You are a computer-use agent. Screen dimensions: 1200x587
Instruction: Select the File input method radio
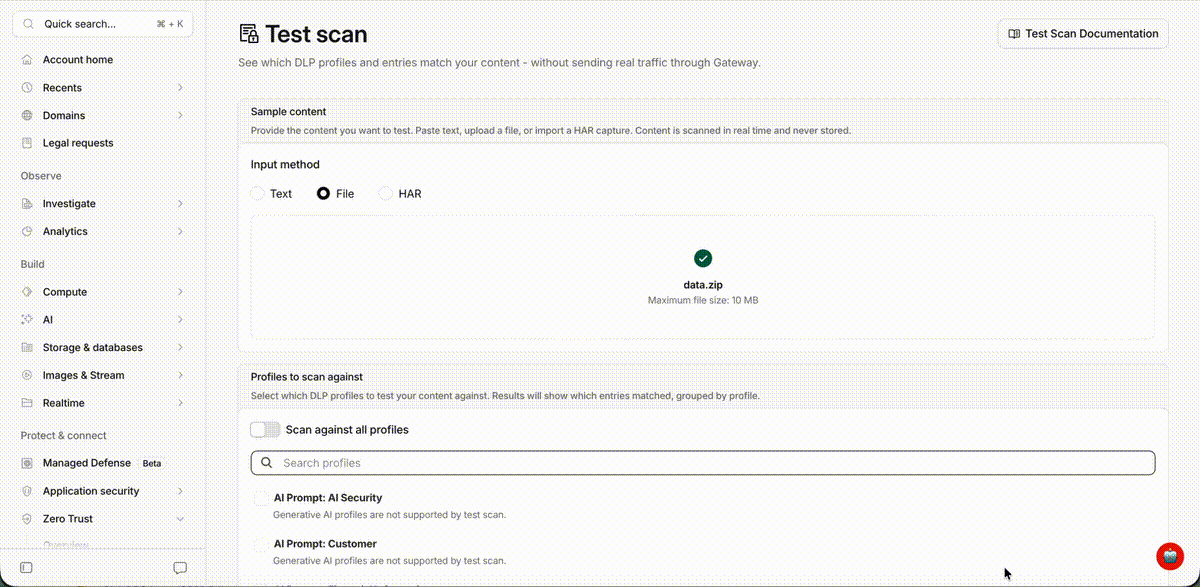tap(323, 194)
